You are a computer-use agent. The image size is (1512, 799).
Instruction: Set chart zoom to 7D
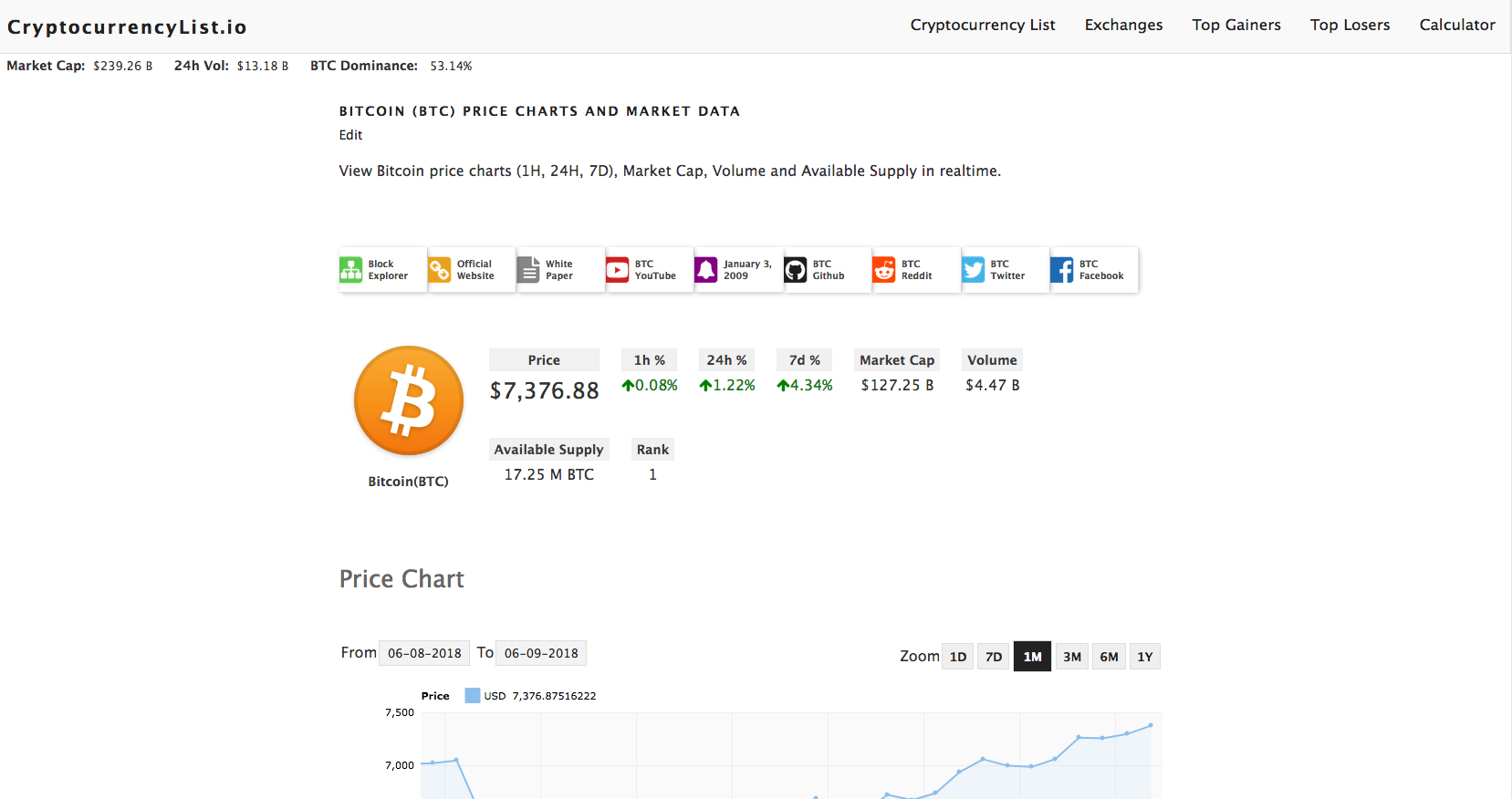tap(994, 657)
